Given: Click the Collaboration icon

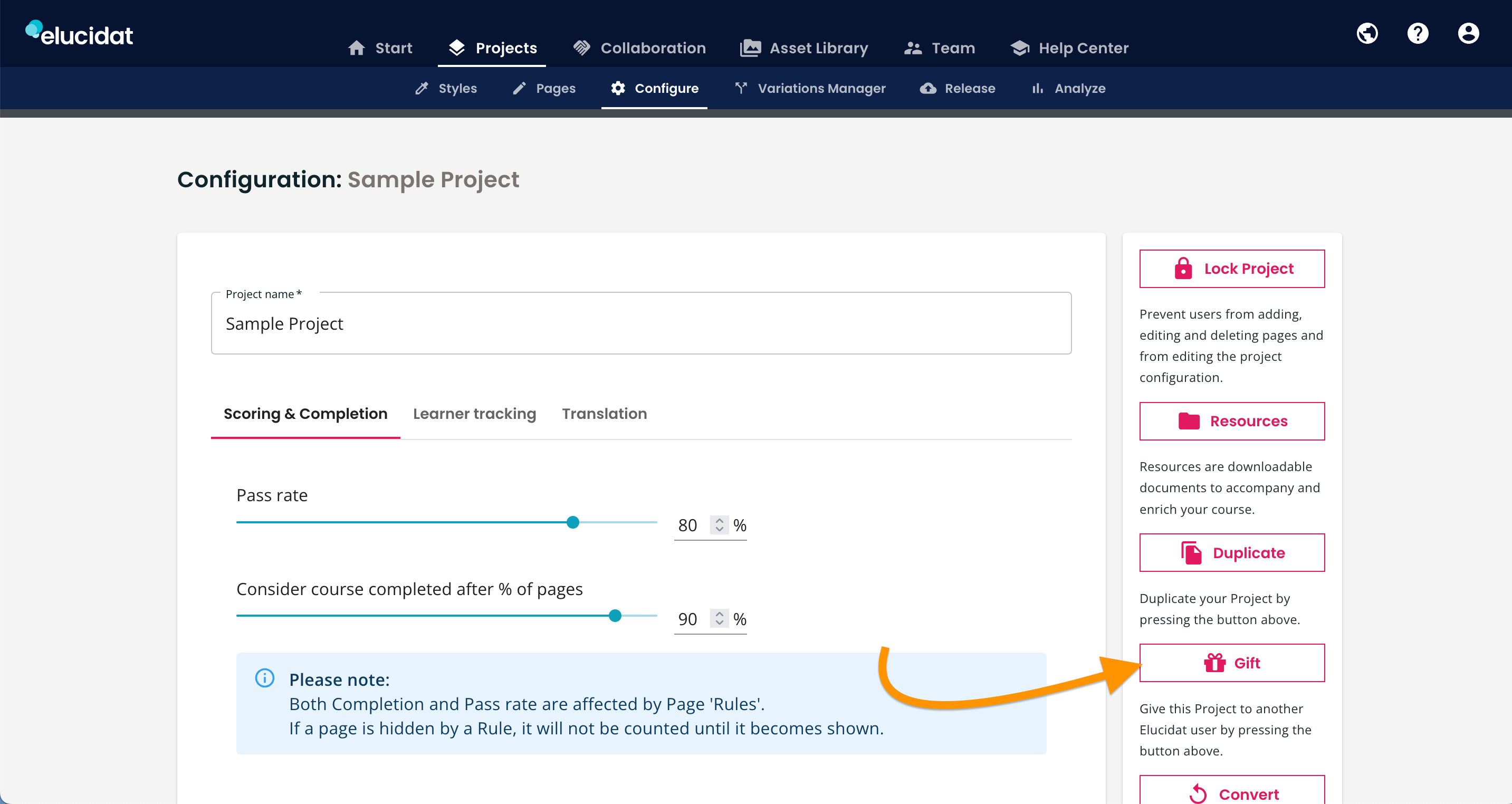Looking at the screenshot, I should click(581, 48).
